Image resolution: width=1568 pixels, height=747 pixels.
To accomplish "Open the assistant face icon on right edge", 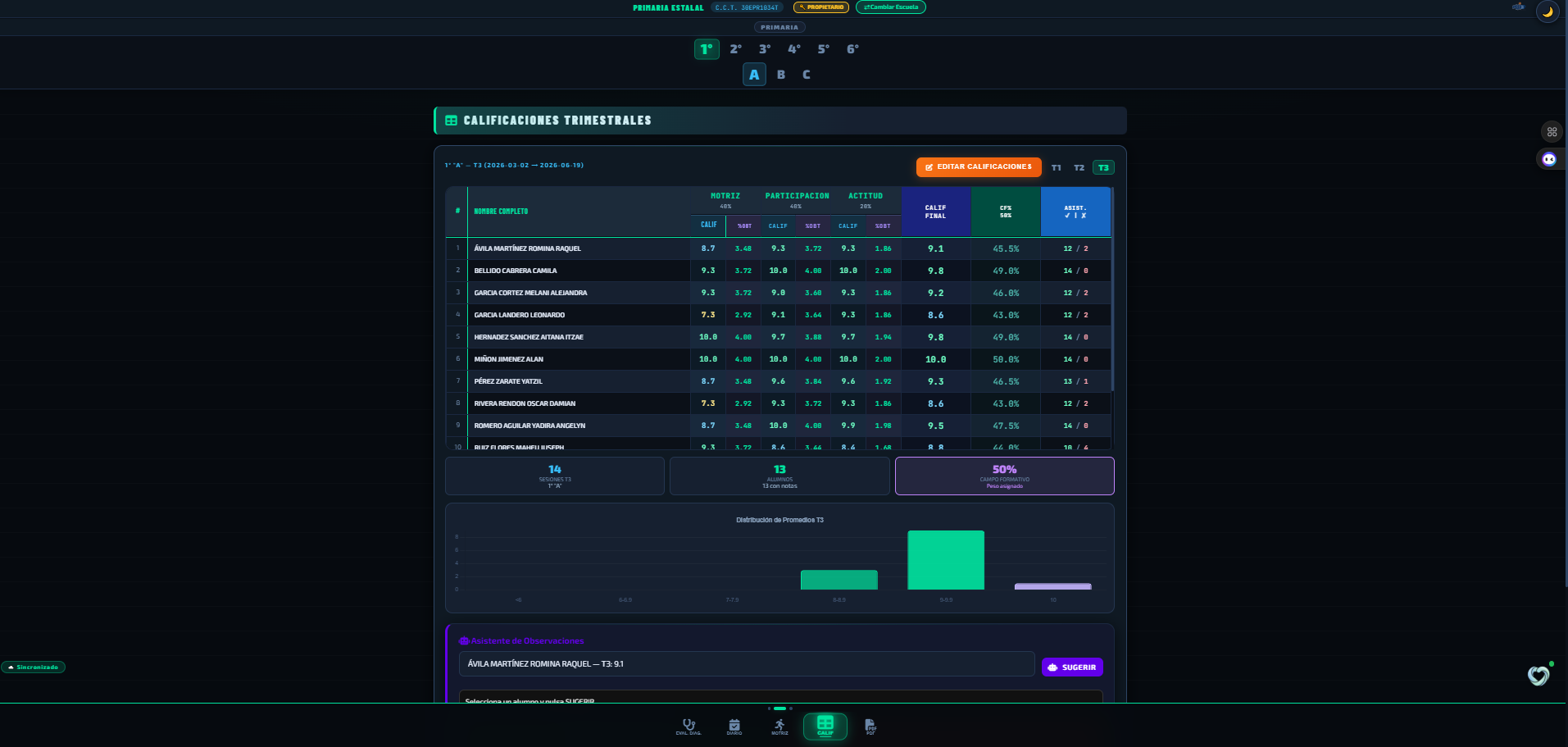I will 1549,159.
